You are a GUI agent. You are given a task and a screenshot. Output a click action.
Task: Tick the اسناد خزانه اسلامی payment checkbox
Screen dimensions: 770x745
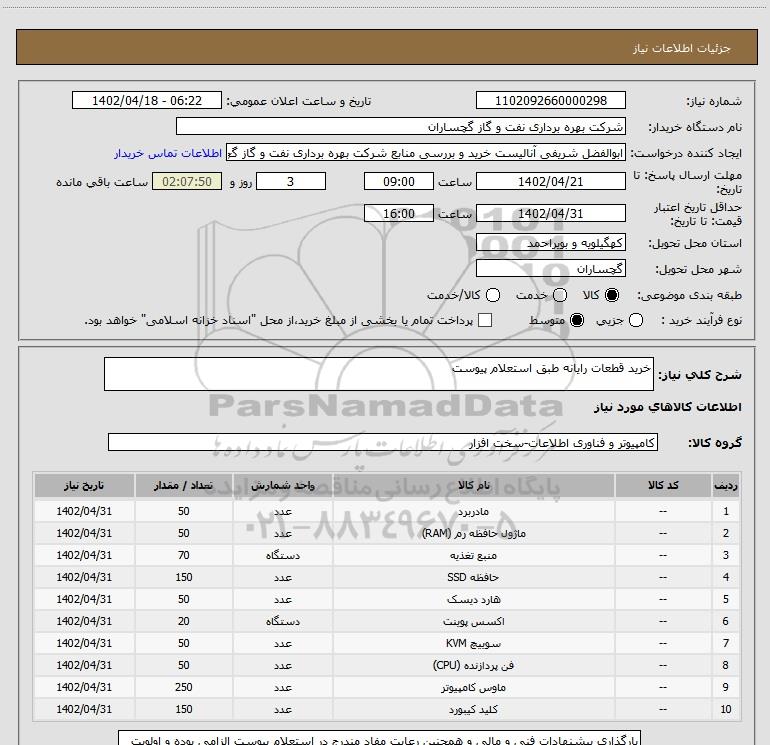pos(485,320)
